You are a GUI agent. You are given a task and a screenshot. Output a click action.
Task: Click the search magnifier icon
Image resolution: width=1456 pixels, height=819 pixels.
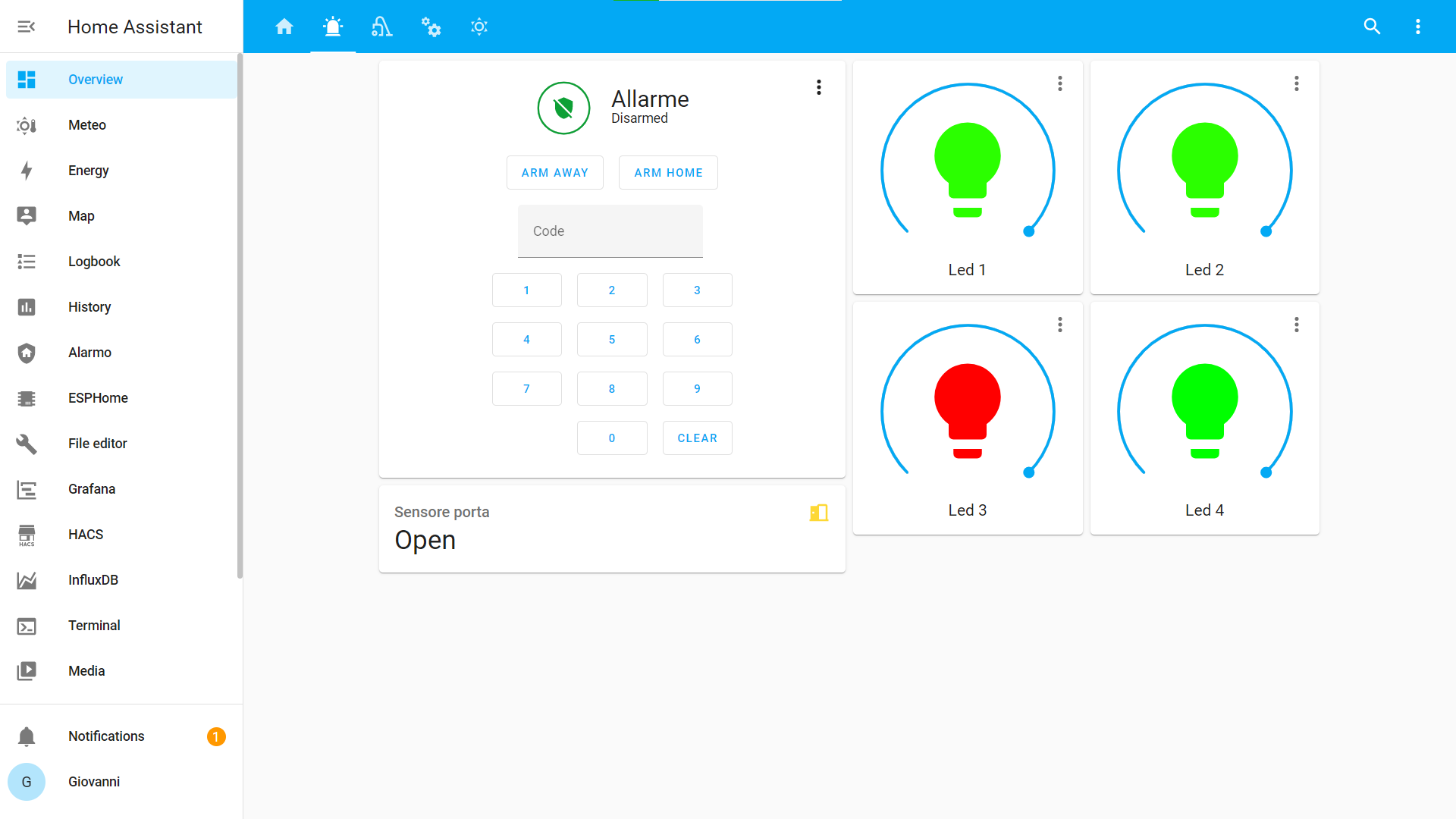[x=1372, y=27]
